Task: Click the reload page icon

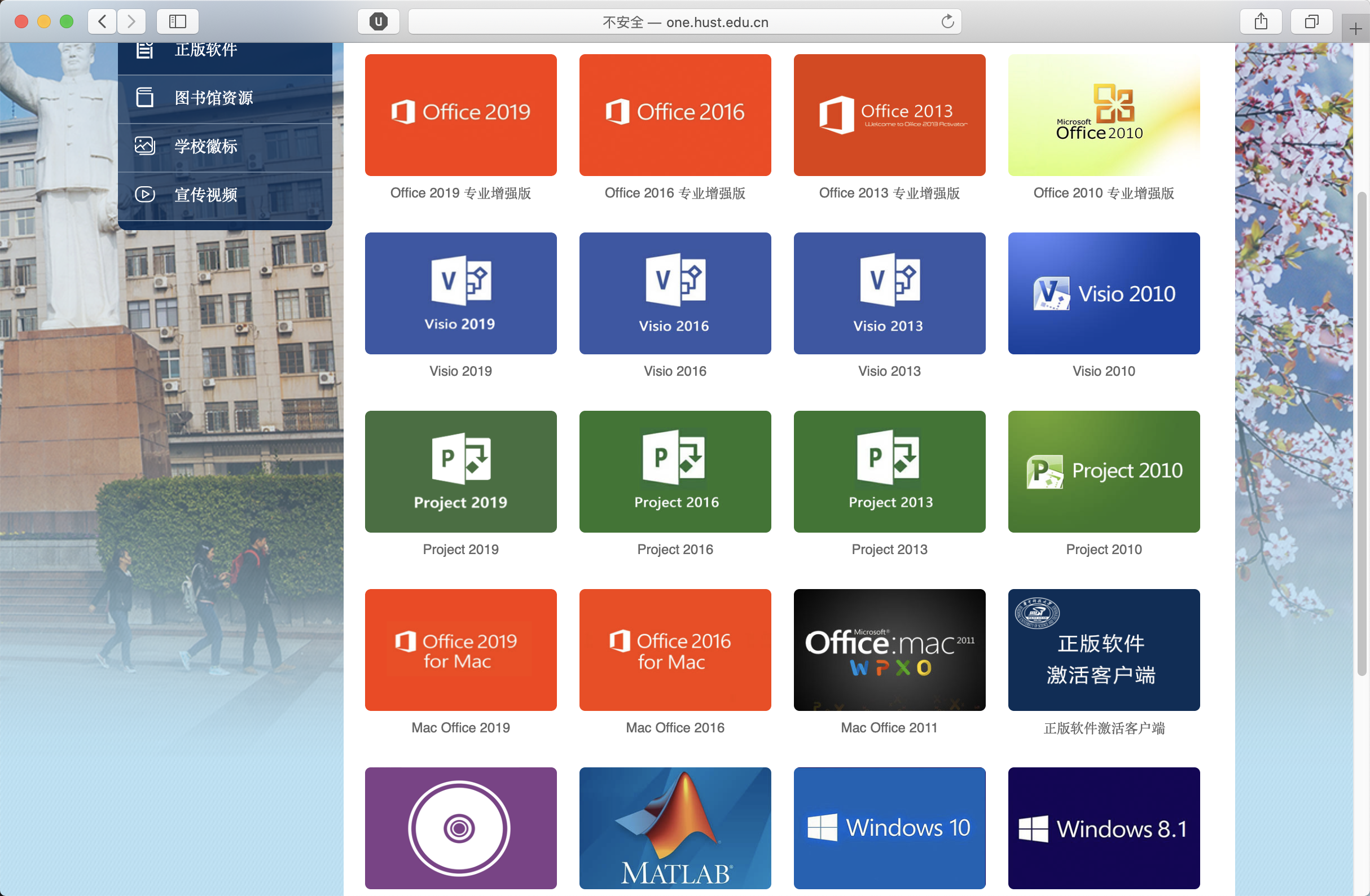Action: [947, 22]
